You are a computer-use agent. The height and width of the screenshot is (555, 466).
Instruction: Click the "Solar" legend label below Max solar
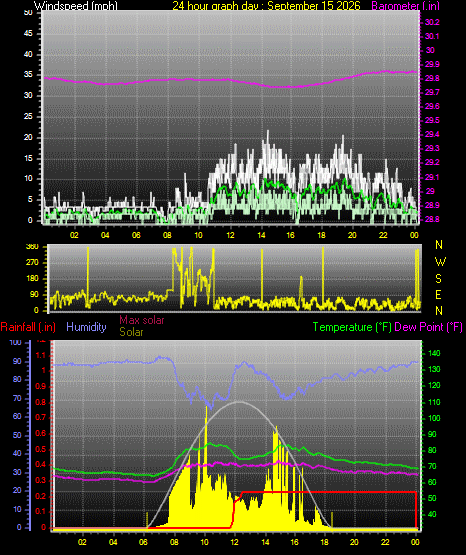click(x=131, y=332)
